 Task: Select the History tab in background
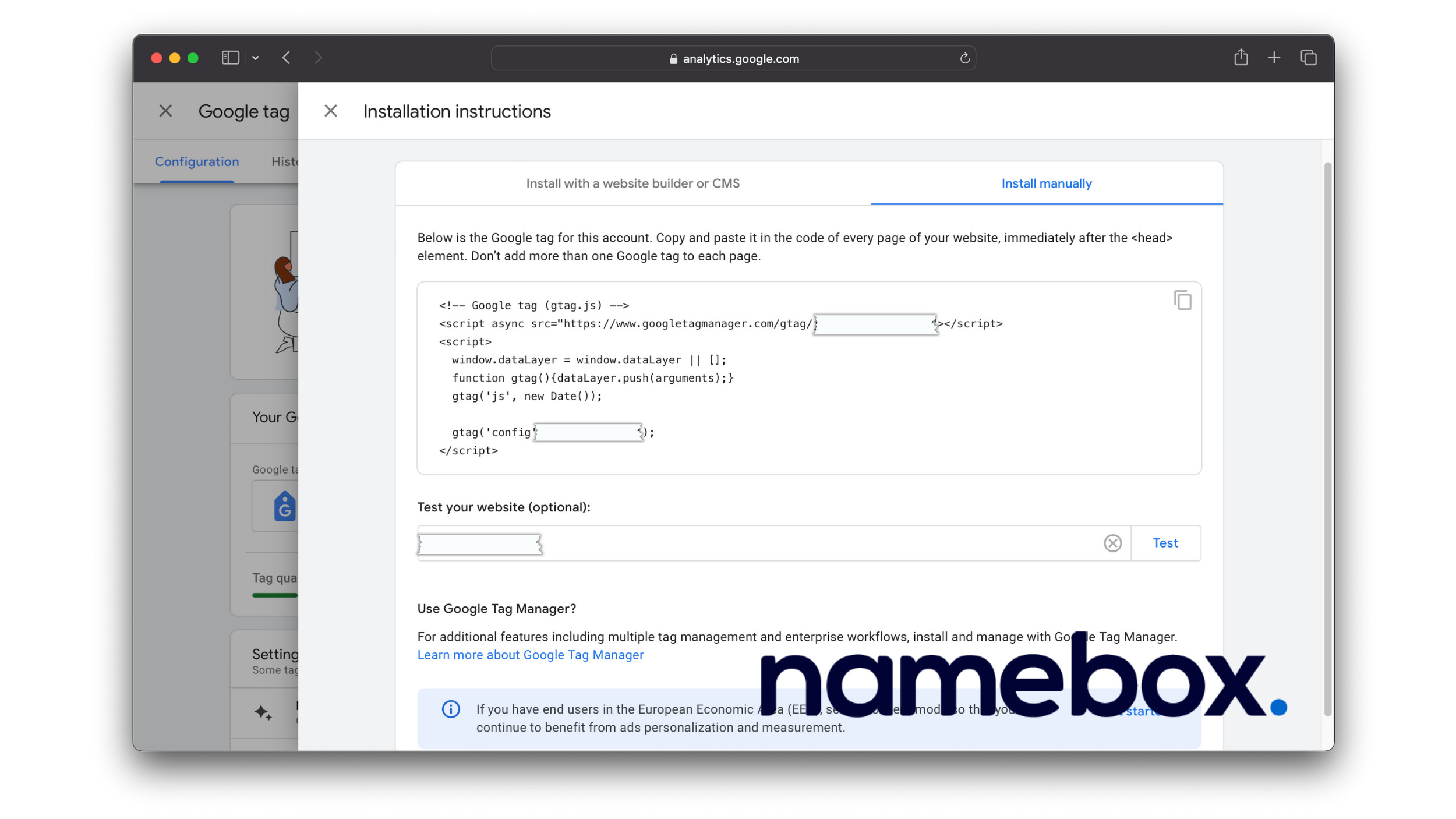285,161
